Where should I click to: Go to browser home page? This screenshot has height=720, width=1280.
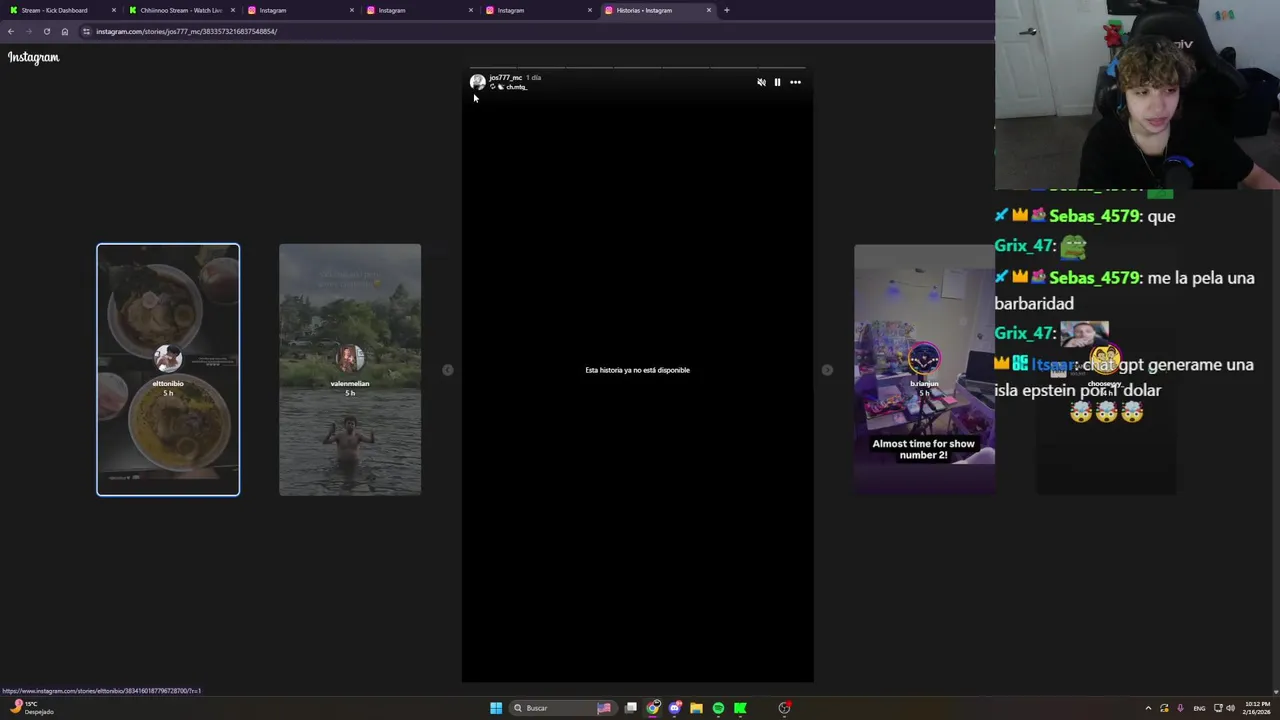click(x=65, y=31)
